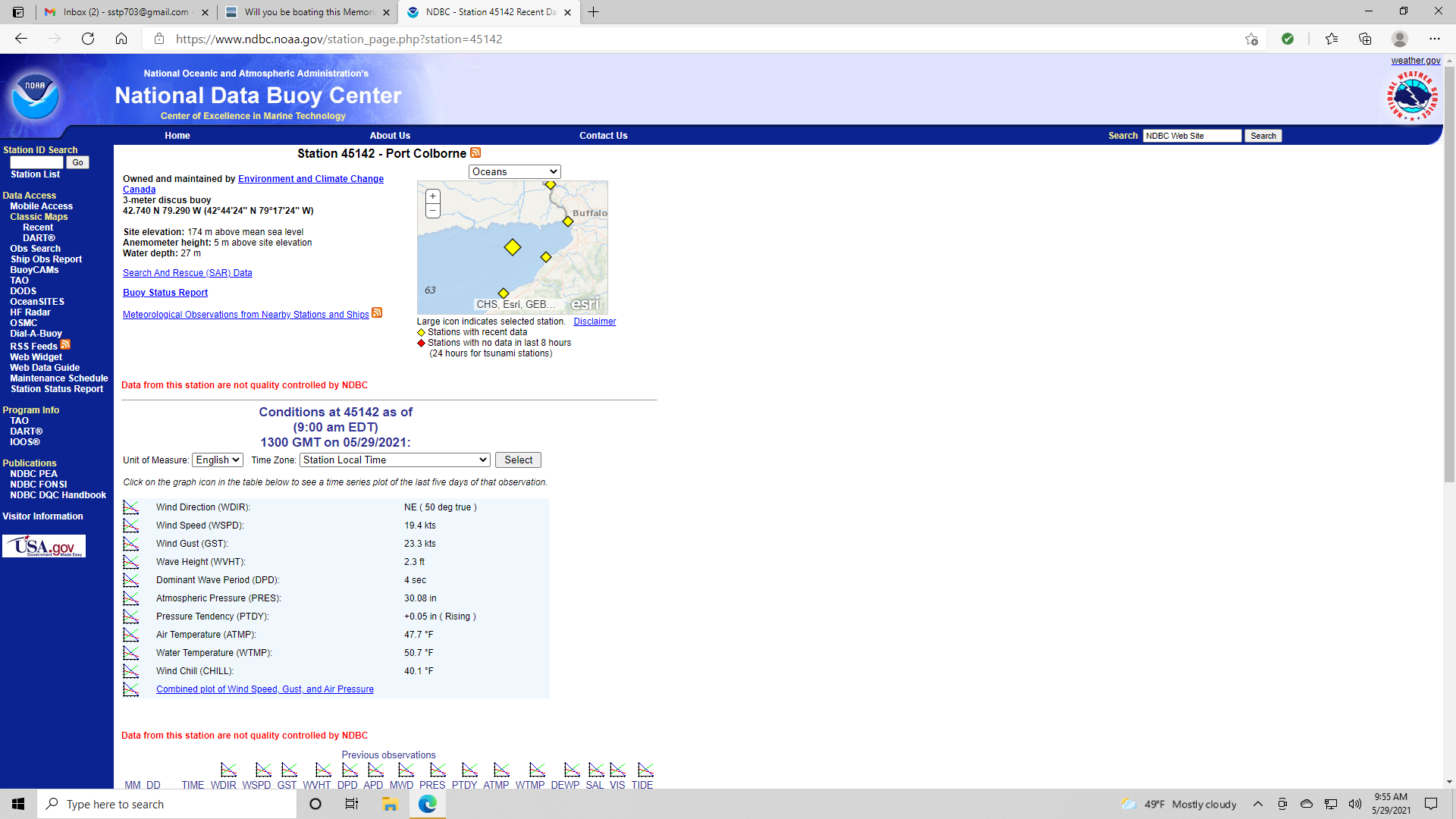
Task: Click the Station ID Search input field
Action: (36, 162)
